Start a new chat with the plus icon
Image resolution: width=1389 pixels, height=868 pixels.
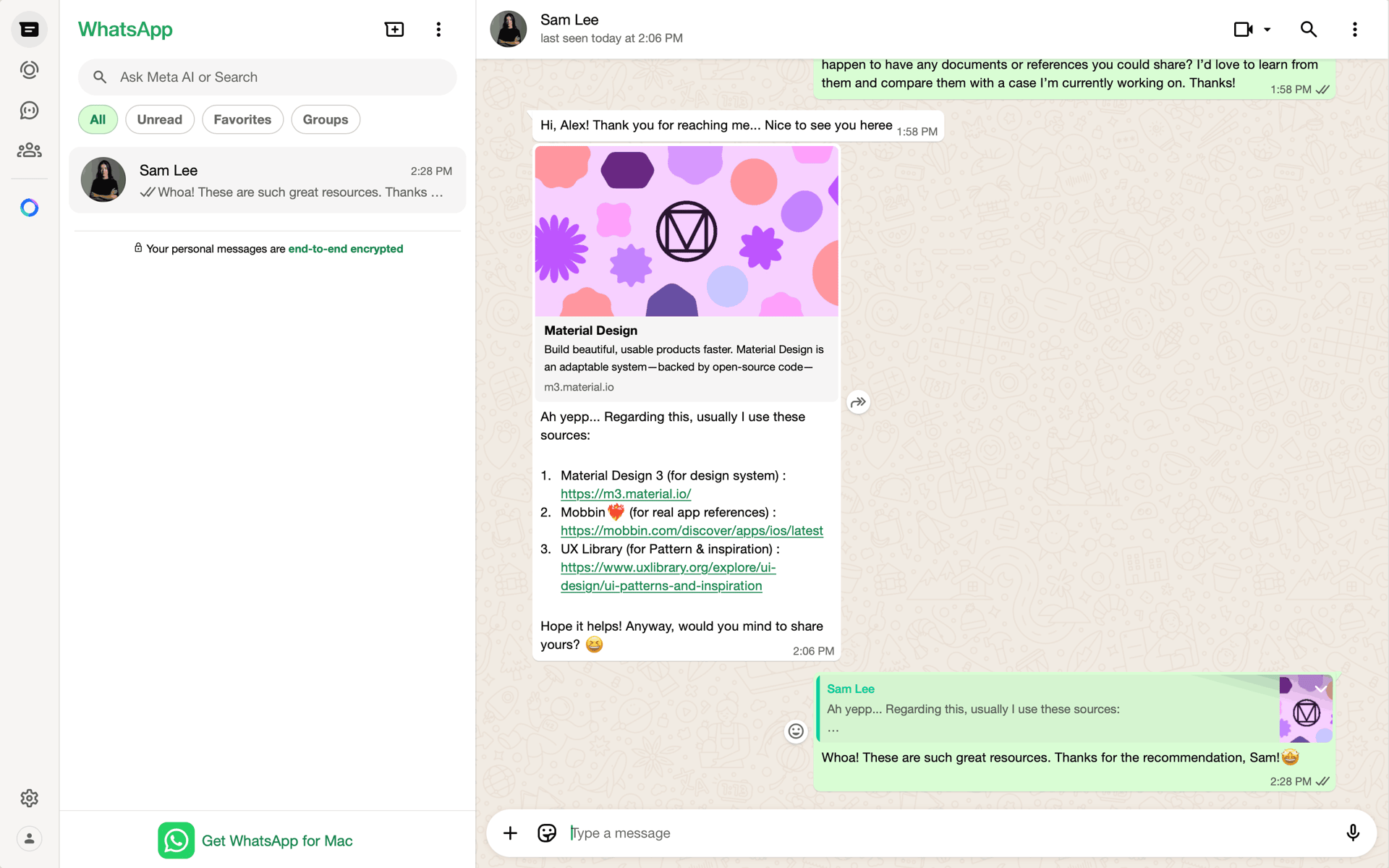394,30
